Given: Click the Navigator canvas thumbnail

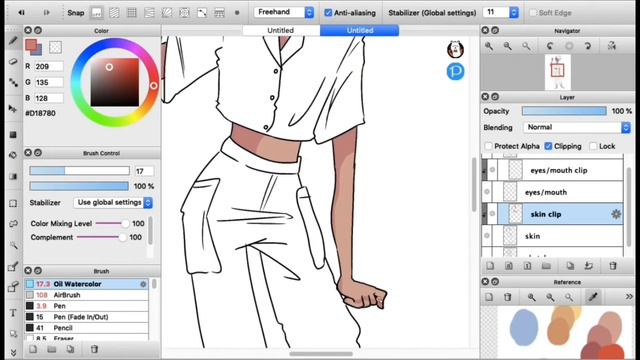Looking at the screenshot, I should pos(558,72).
